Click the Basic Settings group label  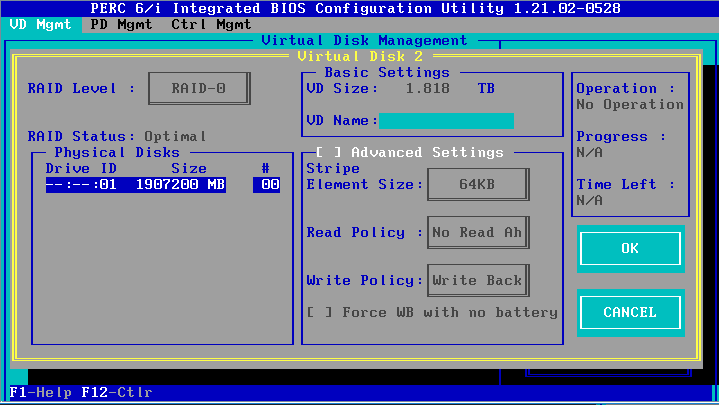[387, 72]
